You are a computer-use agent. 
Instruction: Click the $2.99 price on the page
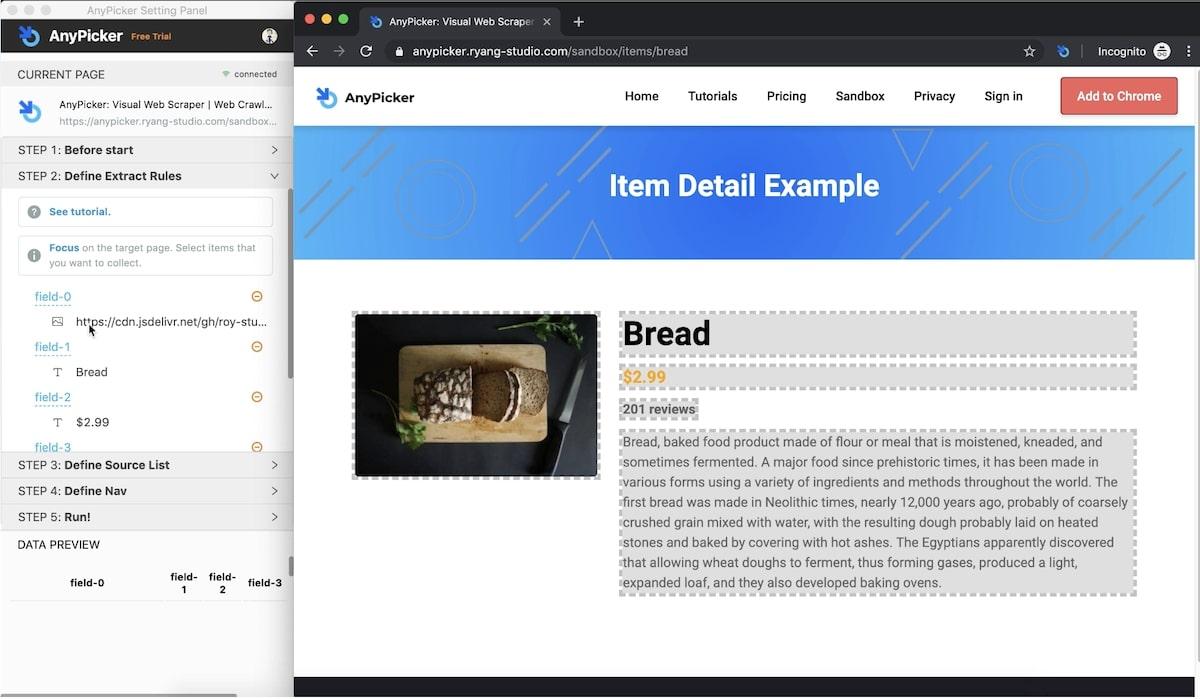(x=644, y=377)
